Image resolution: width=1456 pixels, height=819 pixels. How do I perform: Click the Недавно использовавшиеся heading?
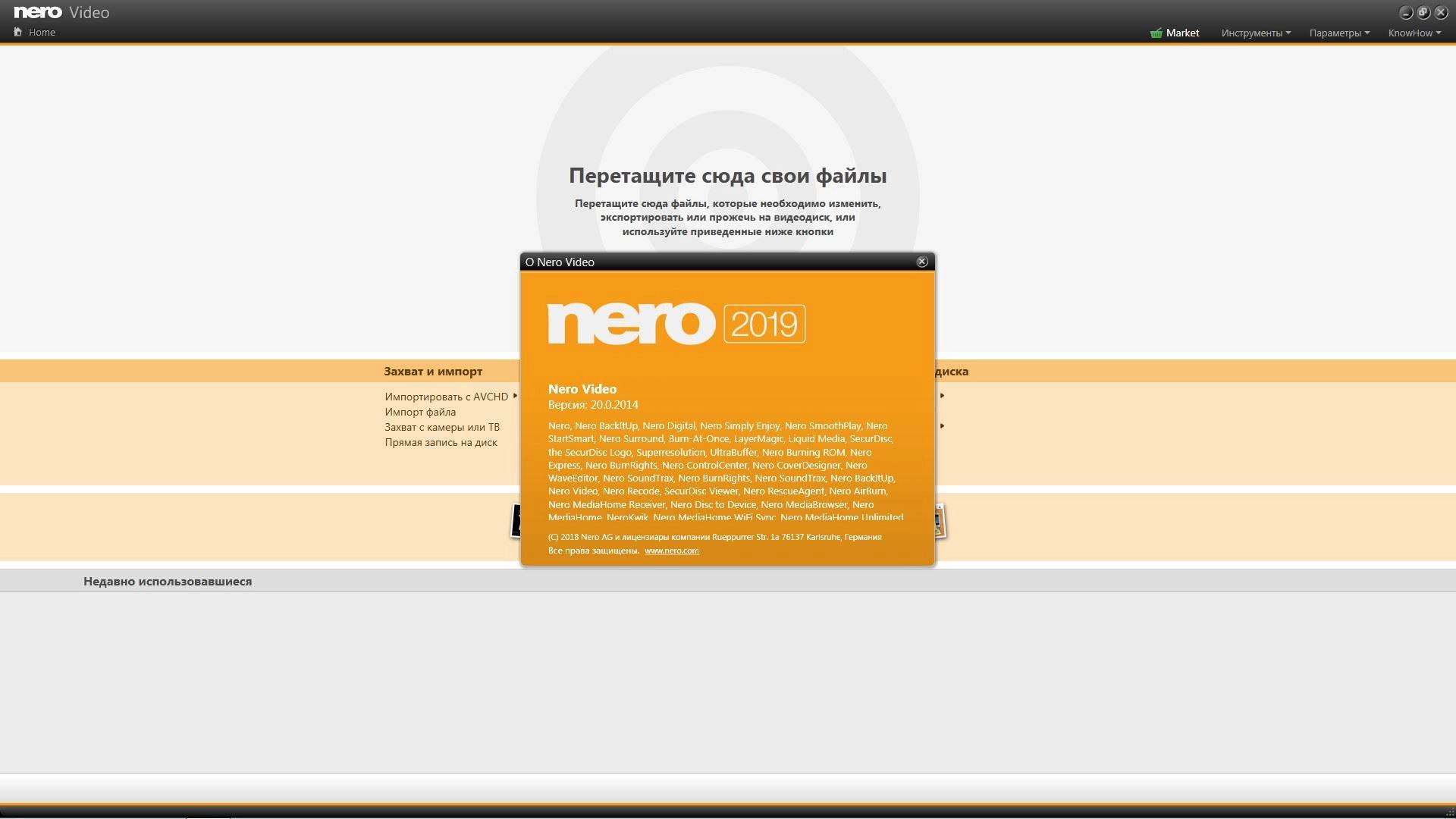(x=168, y=581)
